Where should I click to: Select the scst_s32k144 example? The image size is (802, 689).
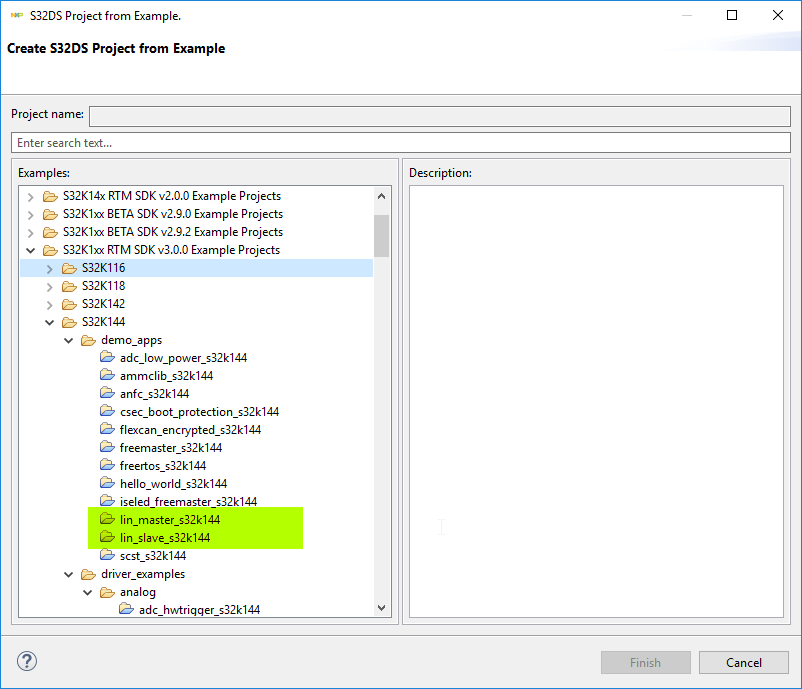[153, 555]
